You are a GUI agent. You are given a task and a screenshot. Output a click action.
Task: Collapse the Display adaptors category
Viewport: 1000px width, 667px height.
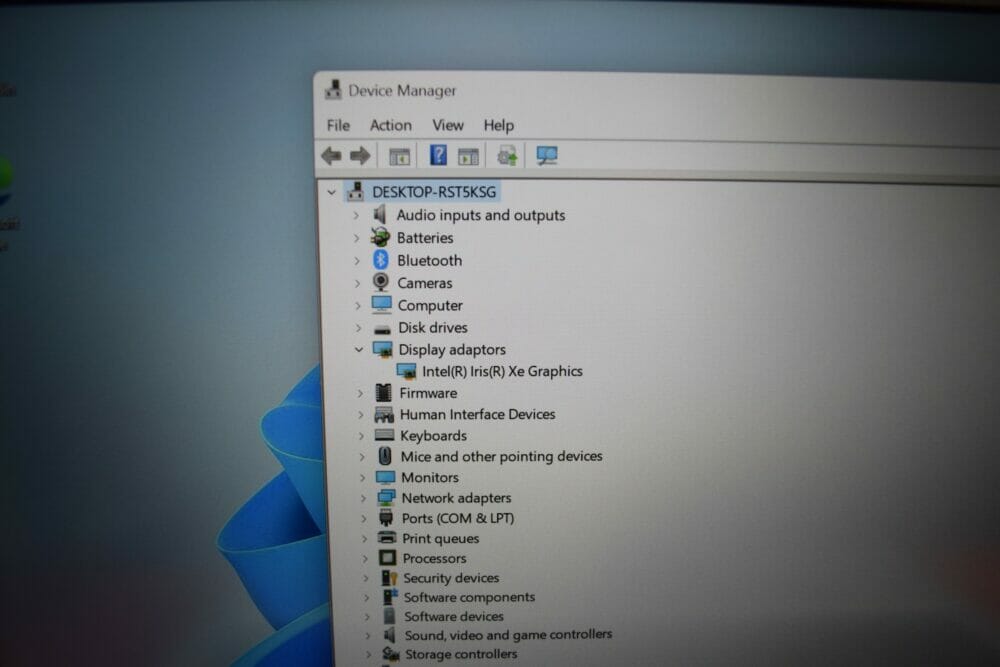pyautogui.click(x=359, y=349)
